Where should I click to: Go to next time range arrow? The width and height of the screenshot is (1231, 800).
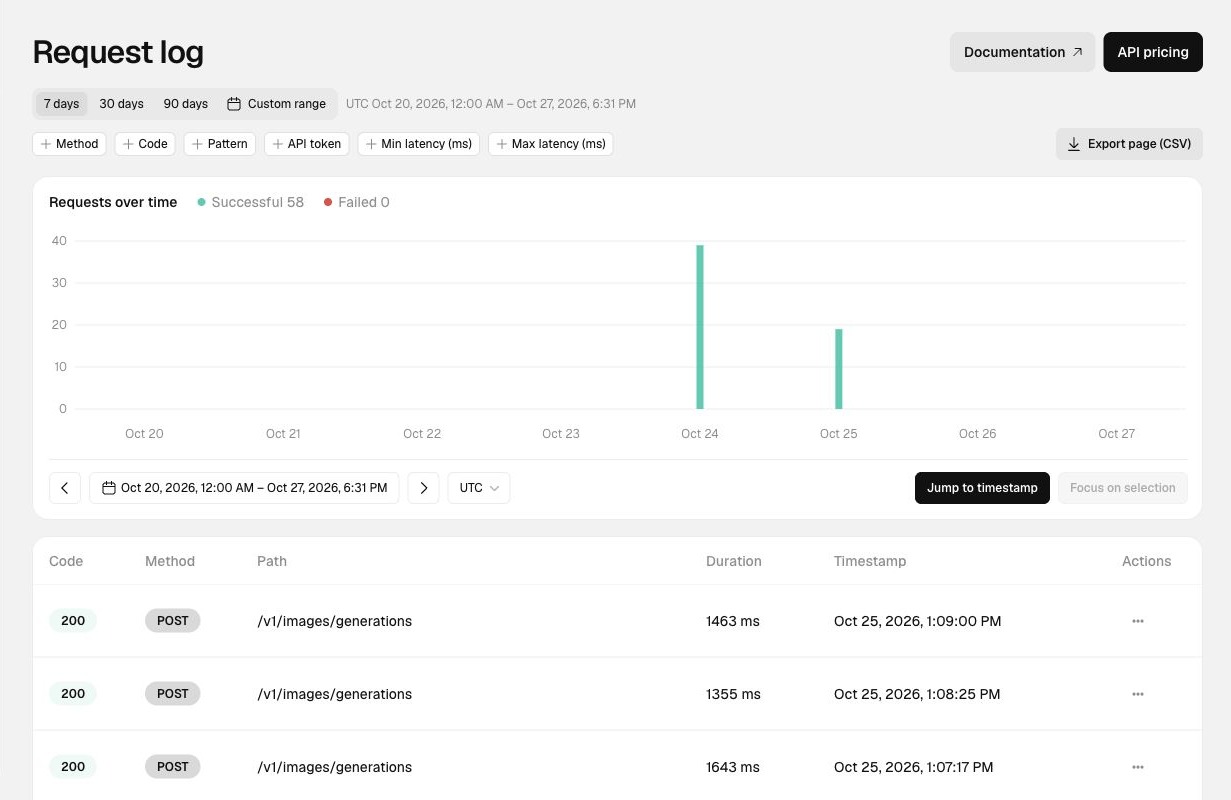[424, 488]
